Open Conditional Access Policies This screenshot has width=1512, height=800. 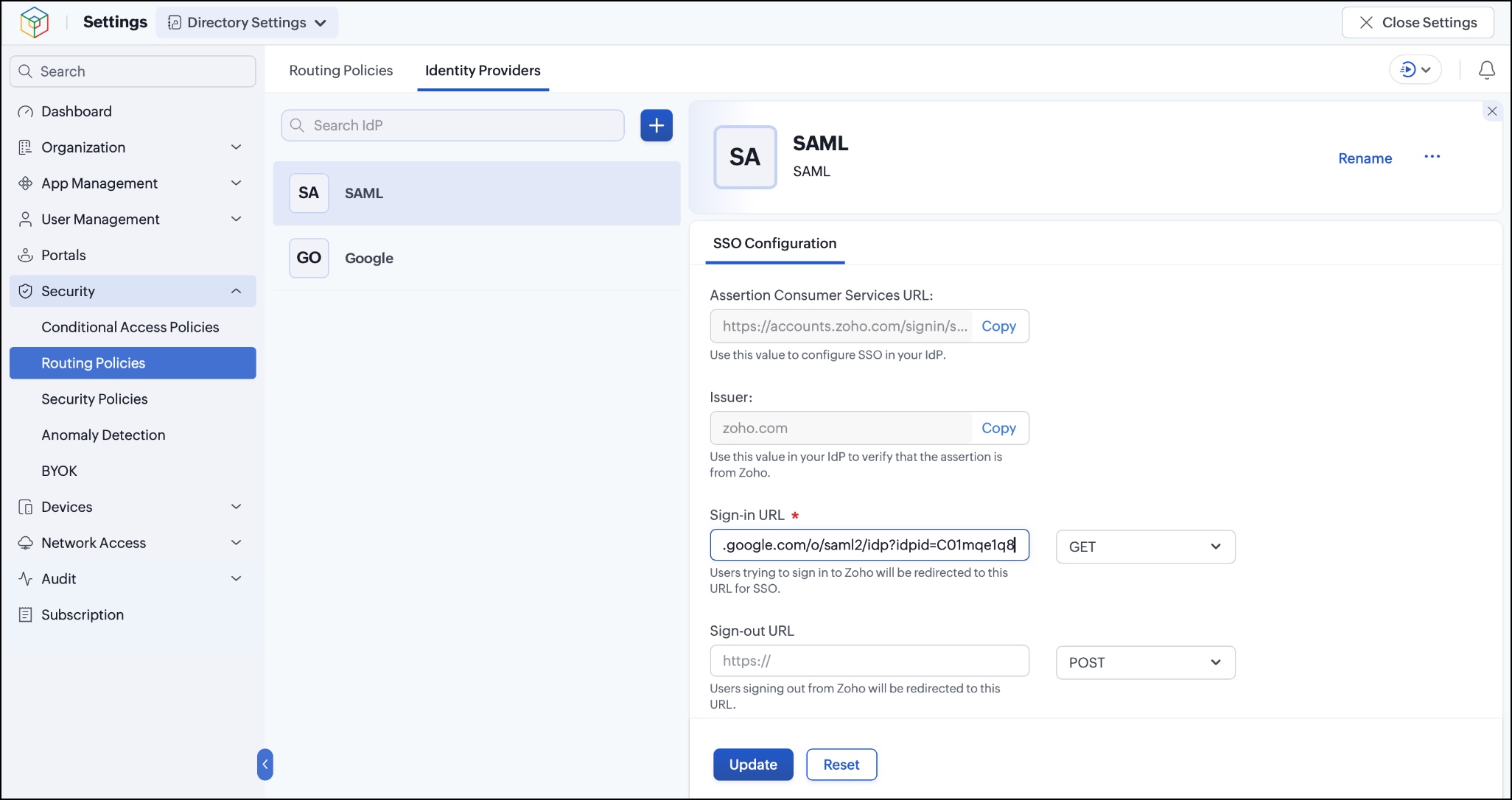click(x=130, y=327)
